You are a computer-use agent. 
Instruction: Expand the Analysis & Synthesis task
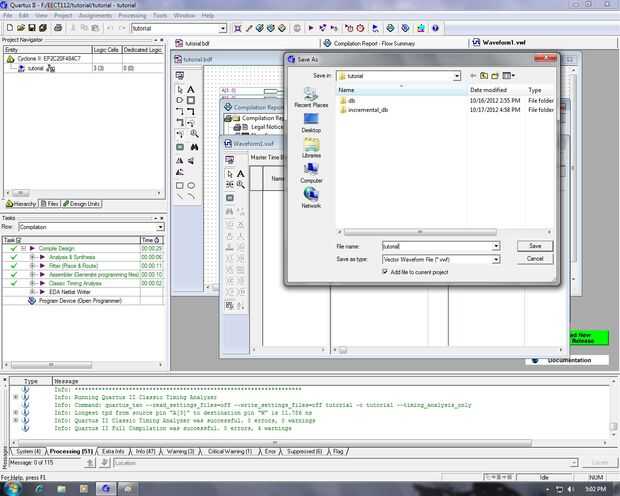click(32, 257)
